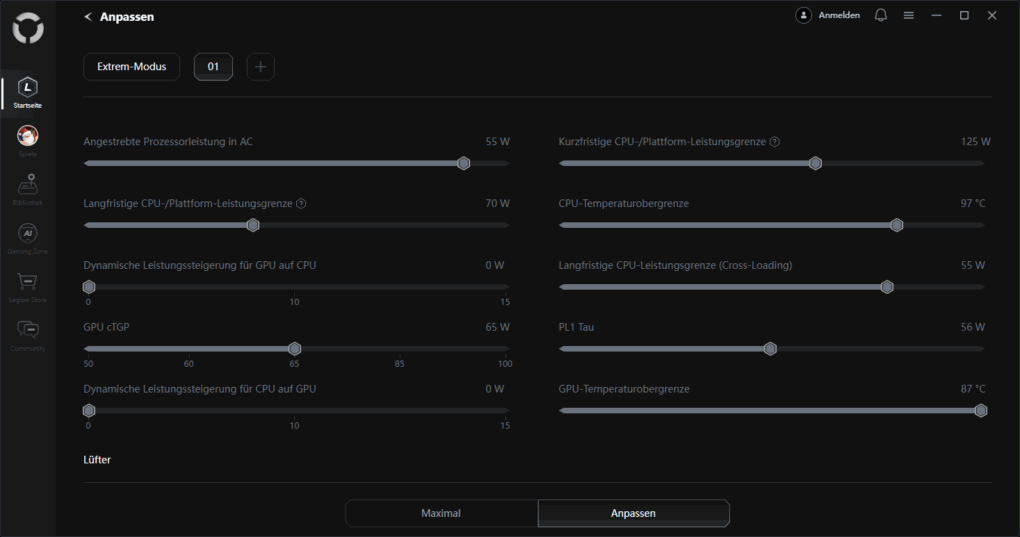The image size is (1020, 537).
Task: Adjust the Langfristige CPU-/Plattform-Leistungsgrenze slider handle
Action: (x=253, y=225)
